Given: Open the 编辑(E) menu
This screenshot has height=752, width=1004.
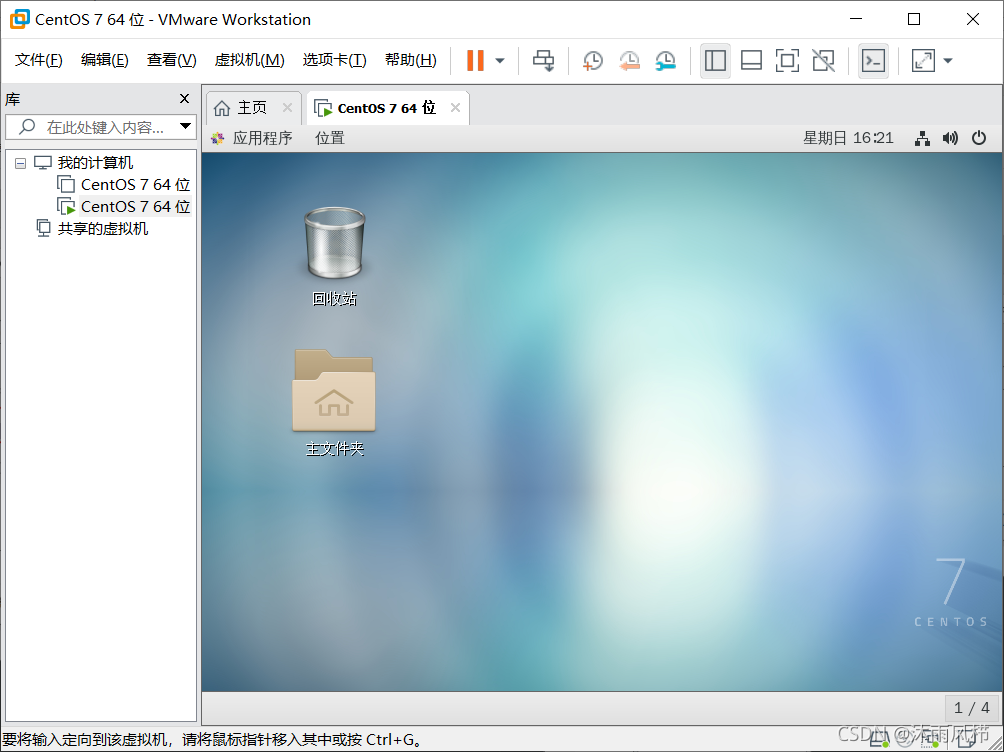Looking at the screenshot, I should click(x=104, y=60).
